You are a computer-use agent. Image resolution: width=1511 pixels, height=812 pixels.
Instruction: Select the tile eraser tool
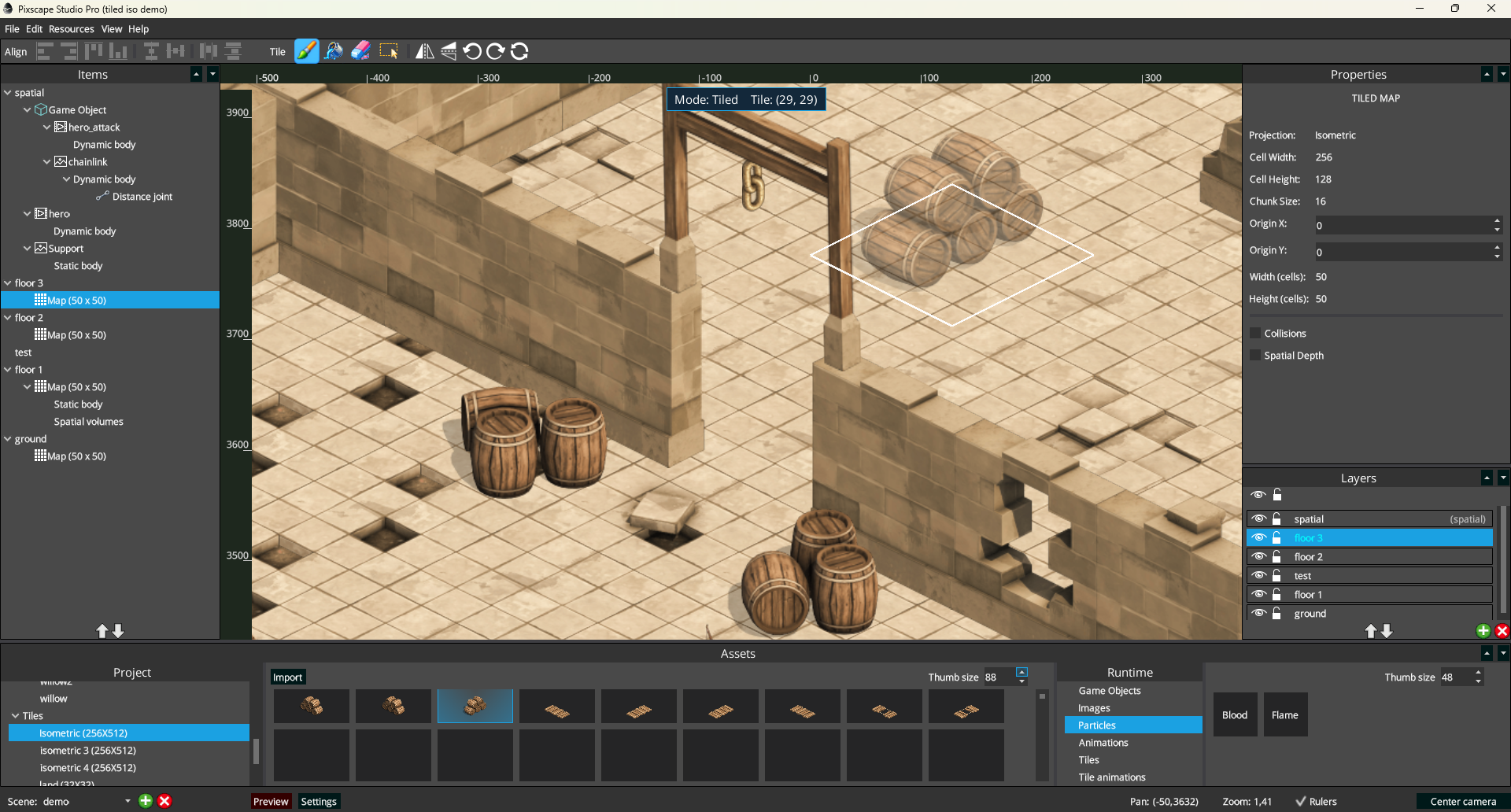pyautogui.click(x=360, y=51)
